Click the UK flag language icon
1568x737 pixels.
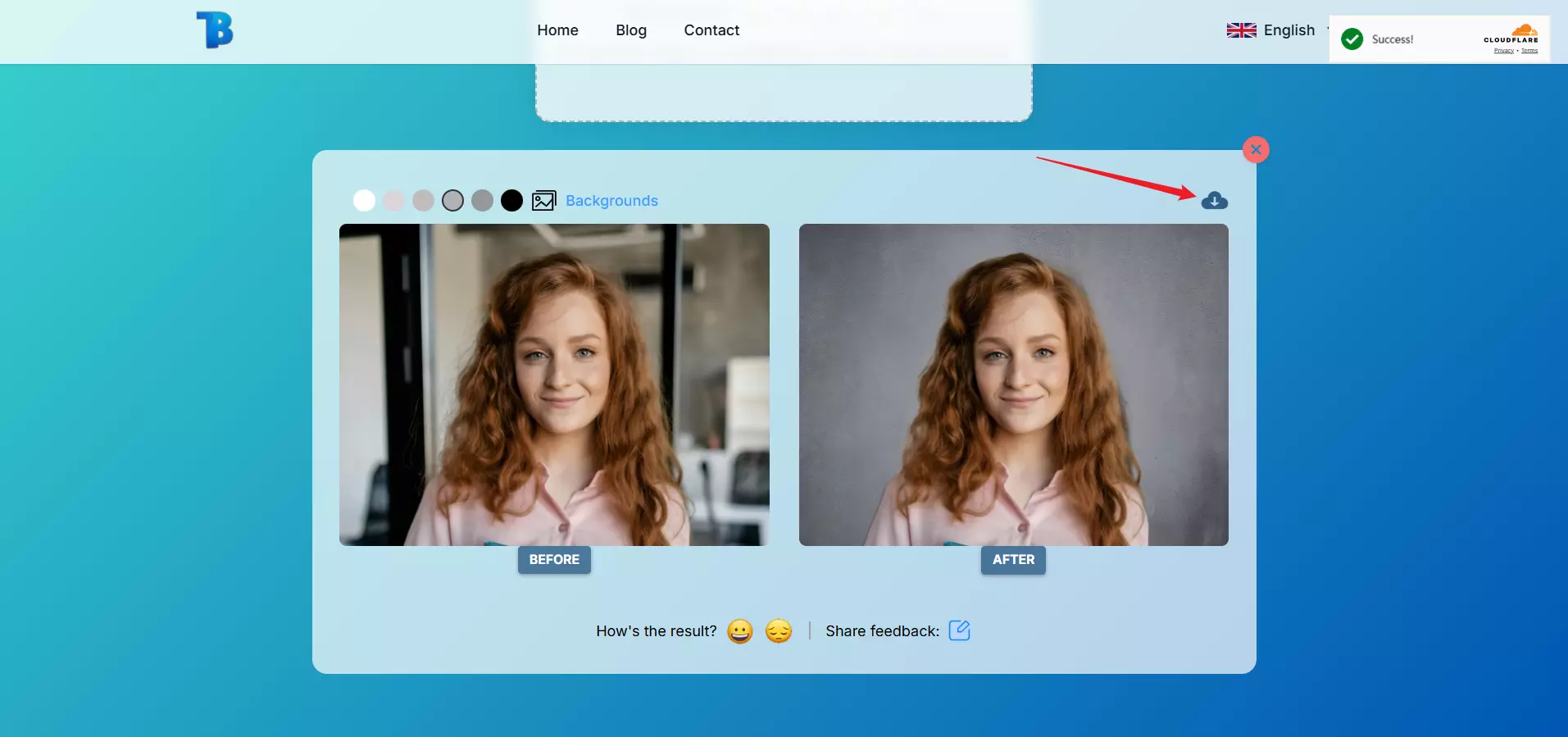click(x=1241, y=30)
